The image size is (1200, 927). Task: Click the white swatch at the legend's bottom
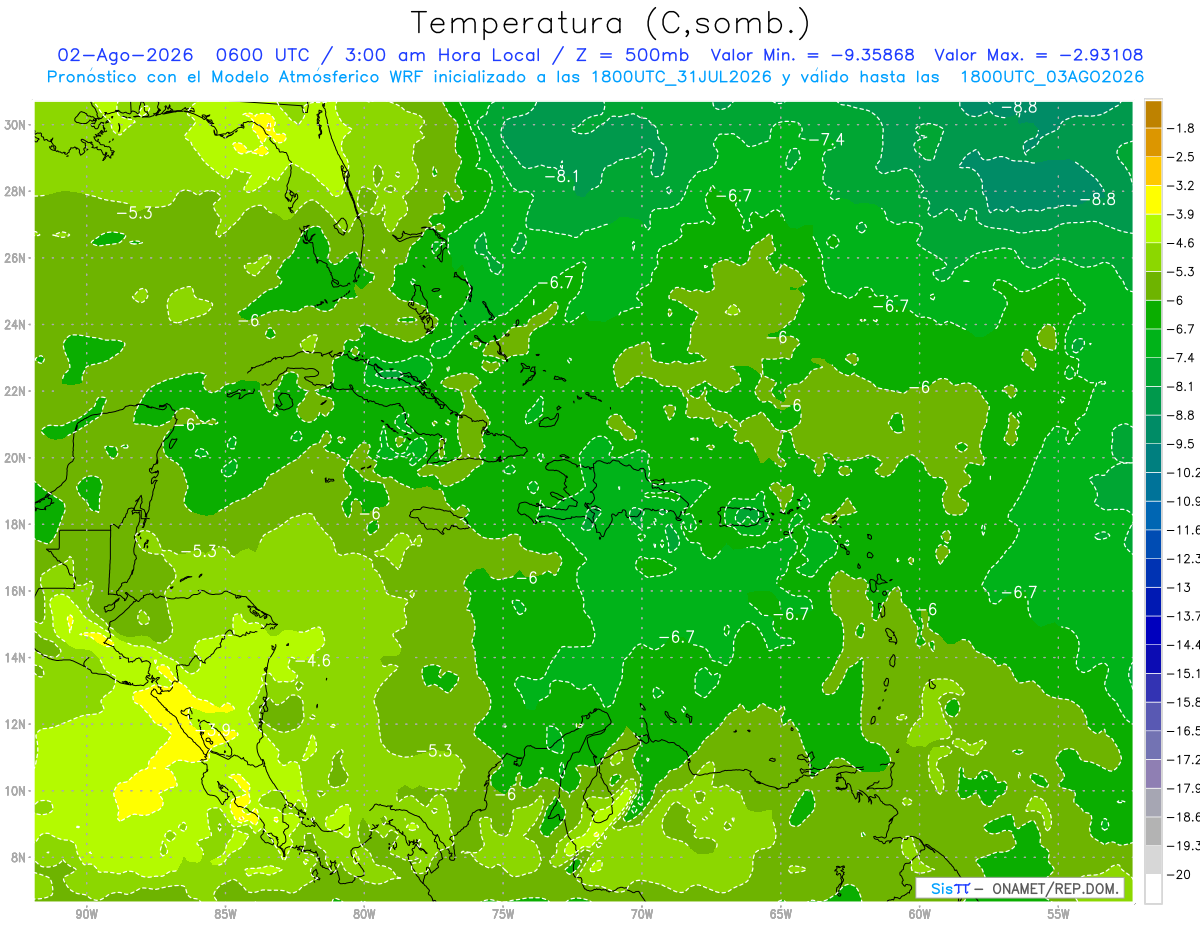1153,889
